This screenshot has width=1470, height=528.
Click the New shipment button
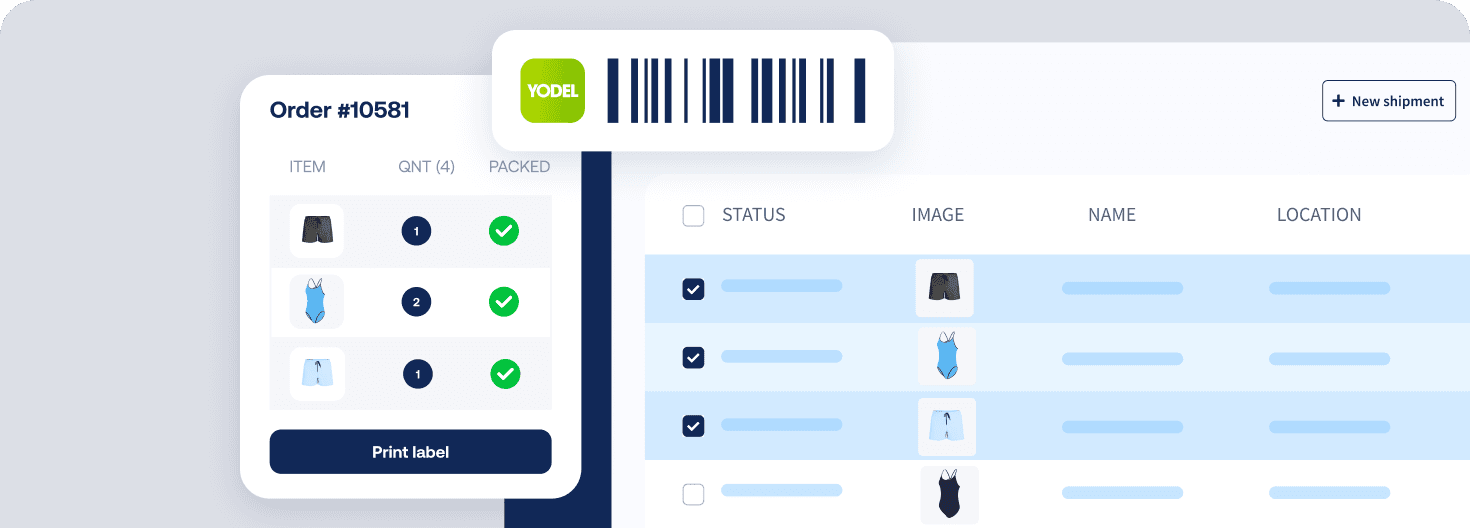click(x=1389, y=101)
